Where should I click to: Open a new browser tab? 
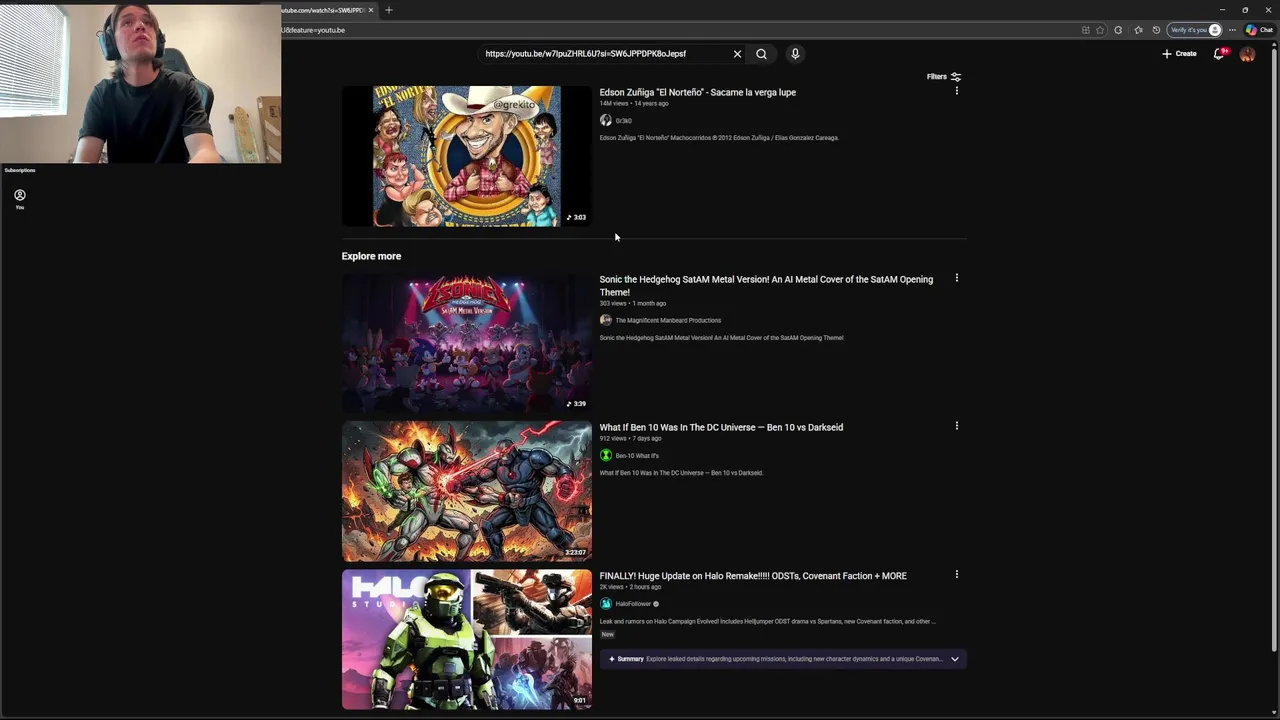(389, 10)
